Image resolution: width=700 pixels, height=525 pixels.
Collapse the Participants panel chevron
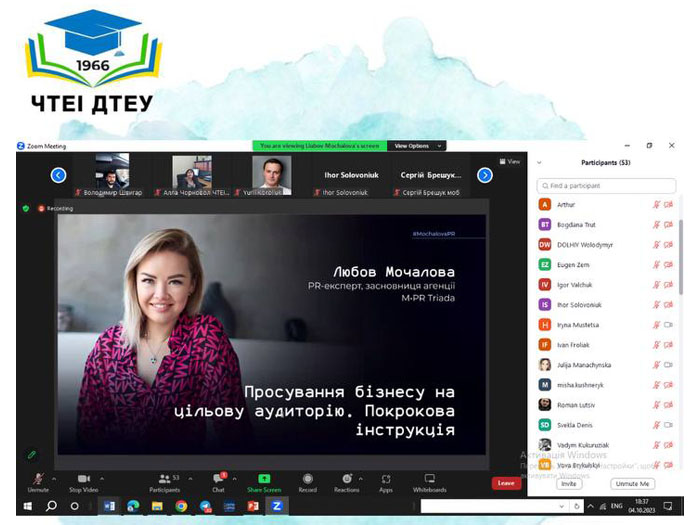pyautogui.click(x=539, y=162)
